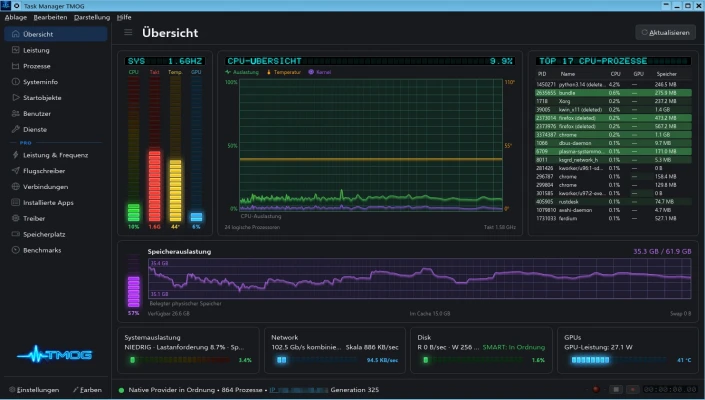Open the Hilfe menu

click(124, 17)
